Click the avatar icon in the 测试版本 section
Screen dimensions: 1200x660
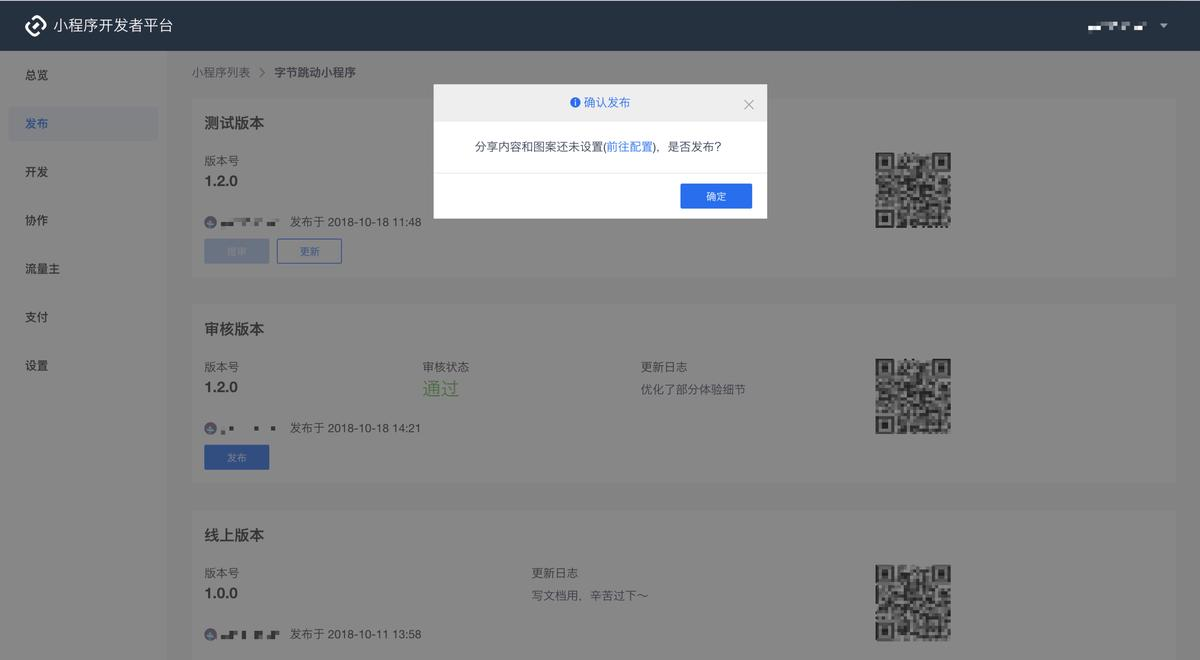(x=210, y=221)
